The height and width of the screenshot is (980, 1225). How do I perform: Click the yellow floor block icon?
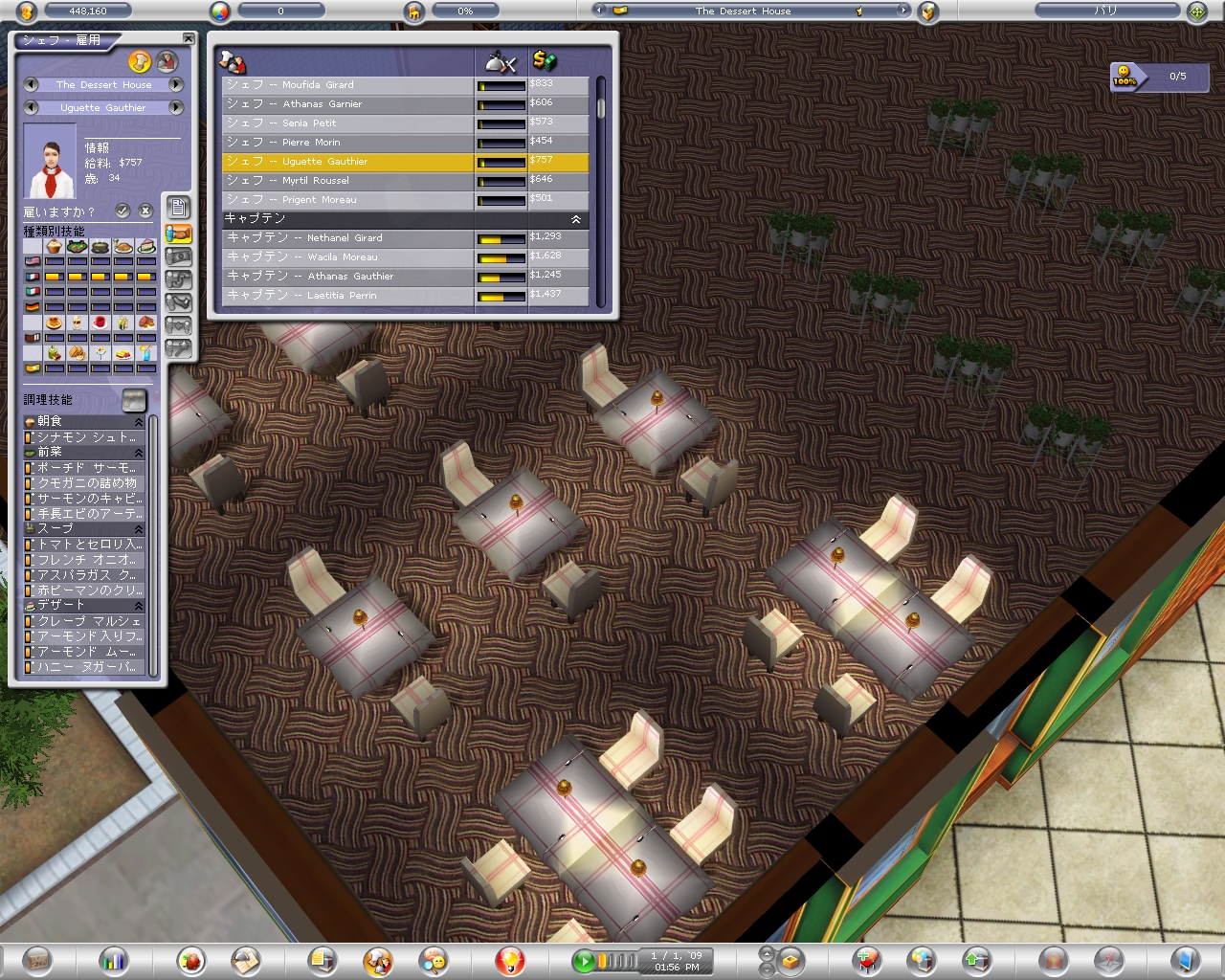(791, 960)
